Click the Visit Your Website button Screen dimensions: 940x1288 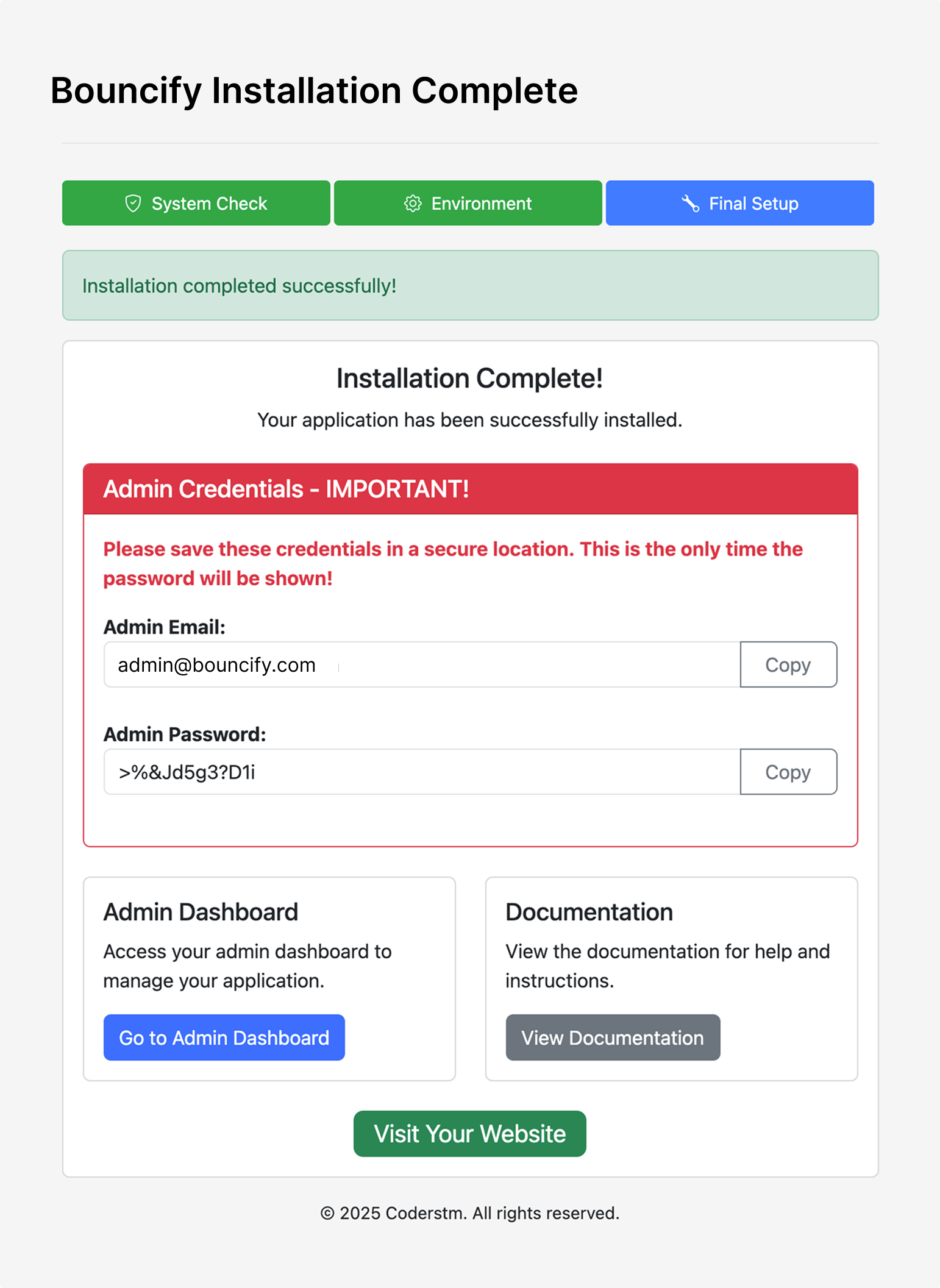469,1134
